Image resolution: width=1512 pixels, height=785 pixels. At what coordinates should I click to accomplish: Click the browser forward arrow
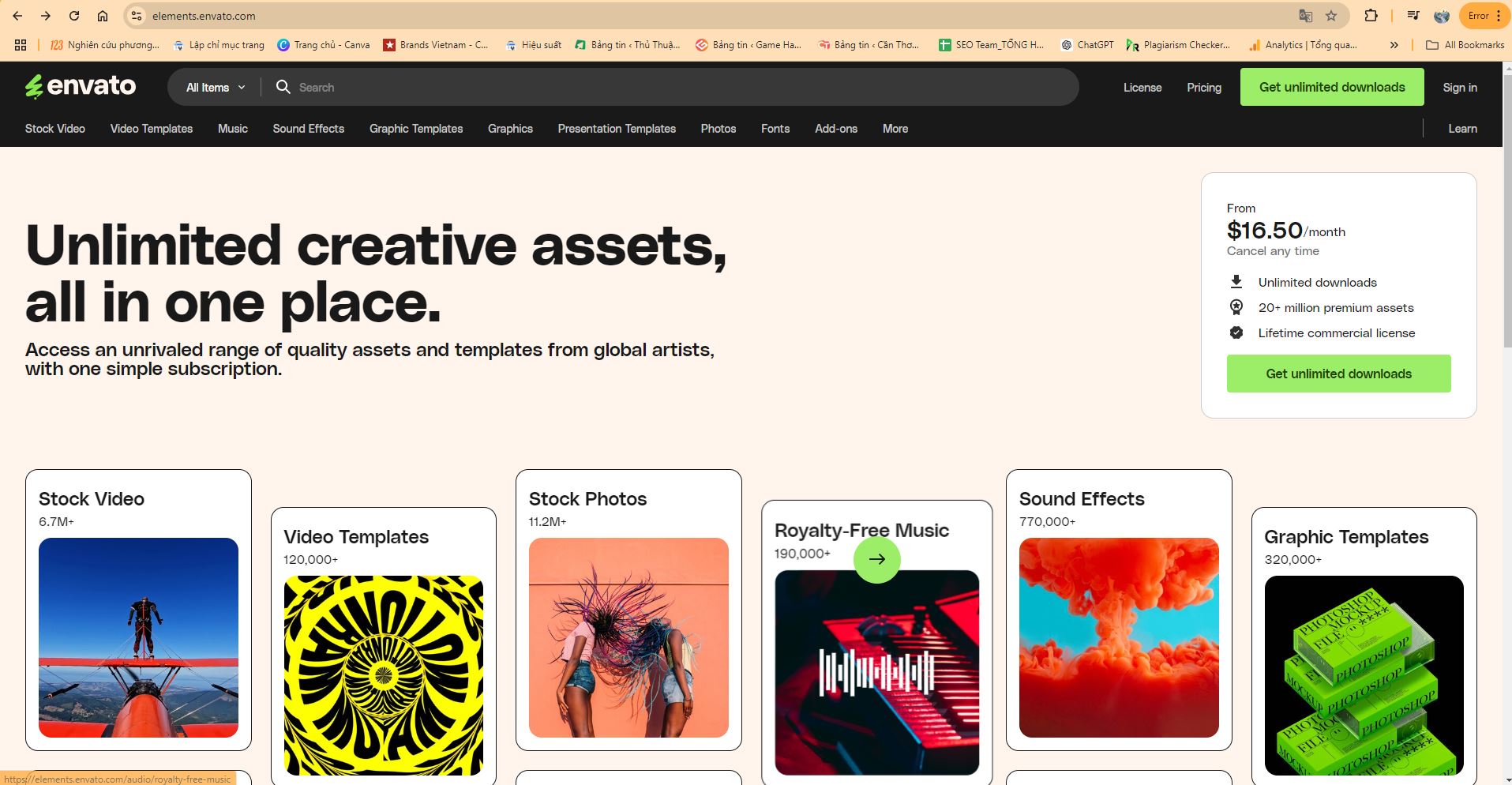(46, 16)
